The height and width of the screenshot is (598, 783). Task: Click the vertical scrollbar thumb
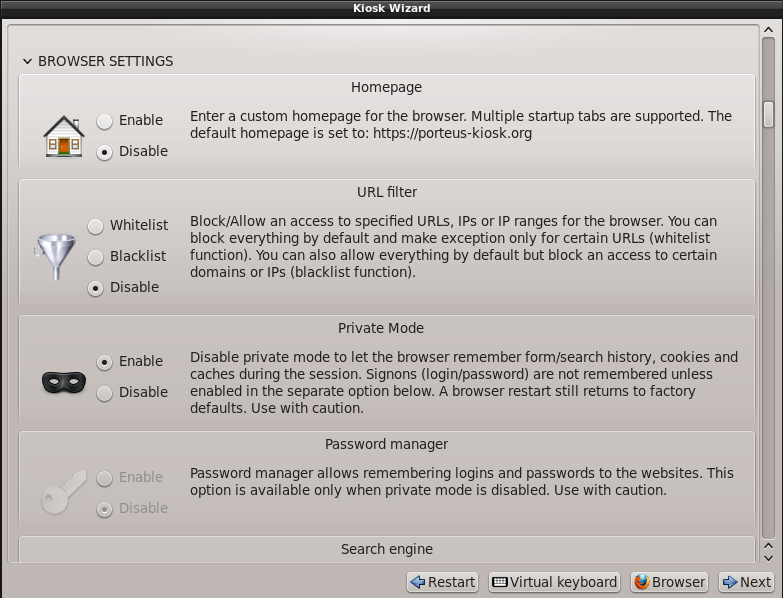point(769,114)
